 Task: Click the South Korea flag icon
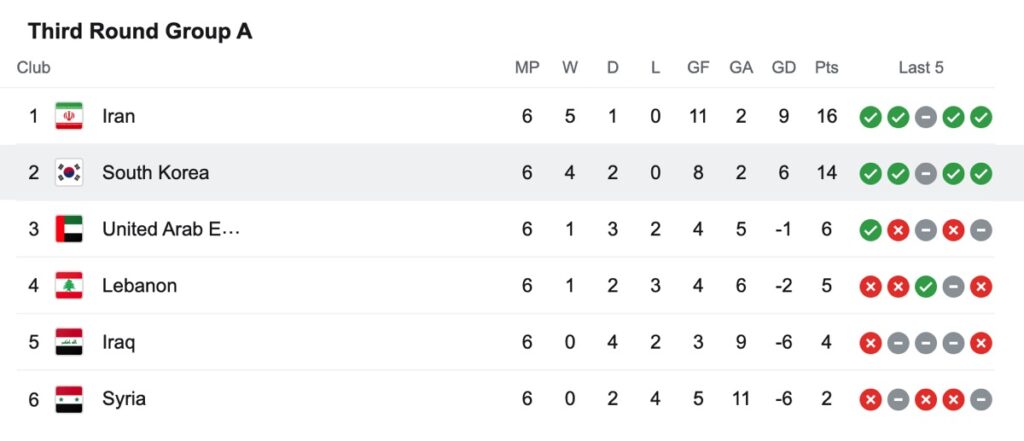(69, 172)
